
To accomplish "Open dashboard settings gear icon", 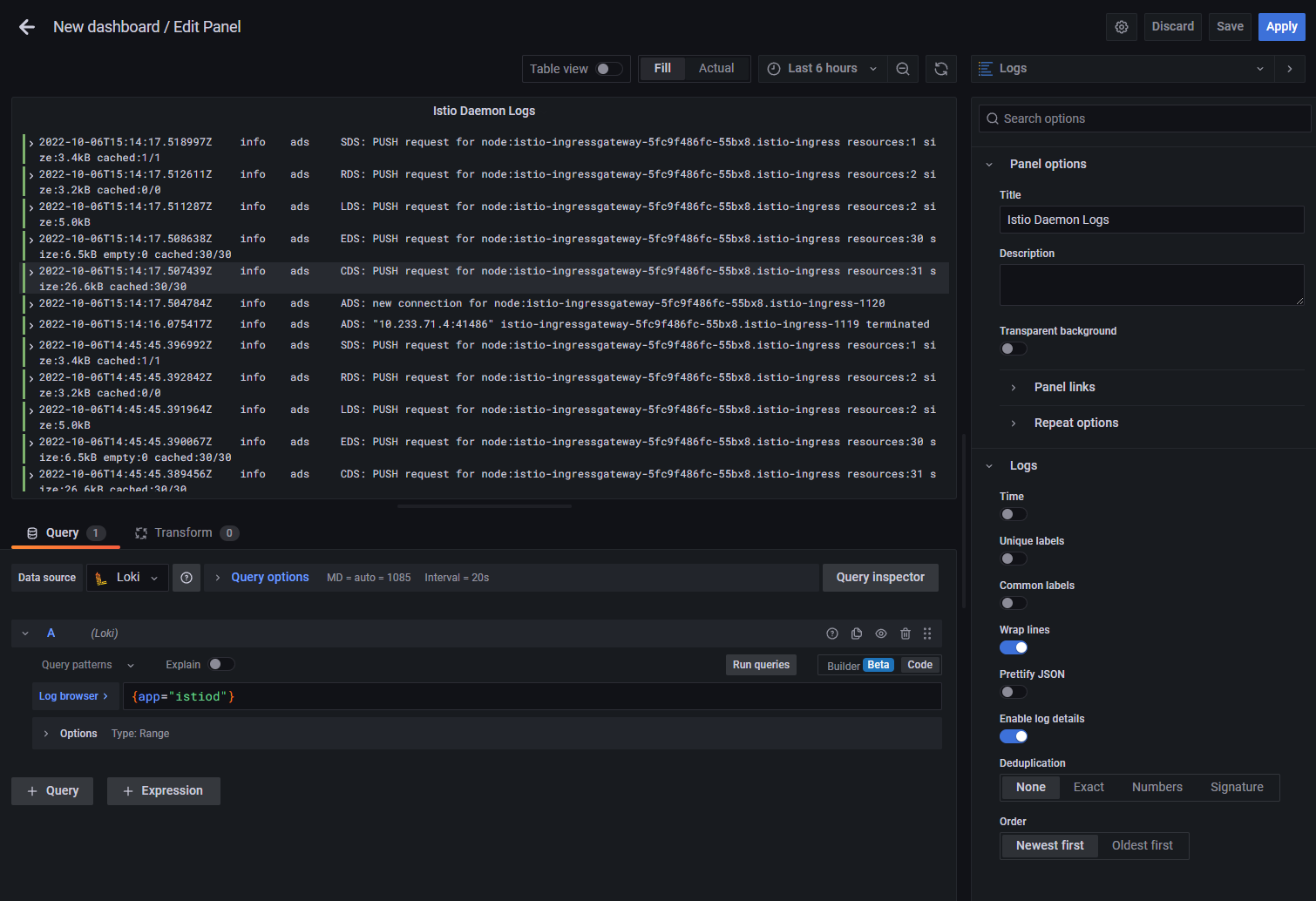I will click(1122, 27).
